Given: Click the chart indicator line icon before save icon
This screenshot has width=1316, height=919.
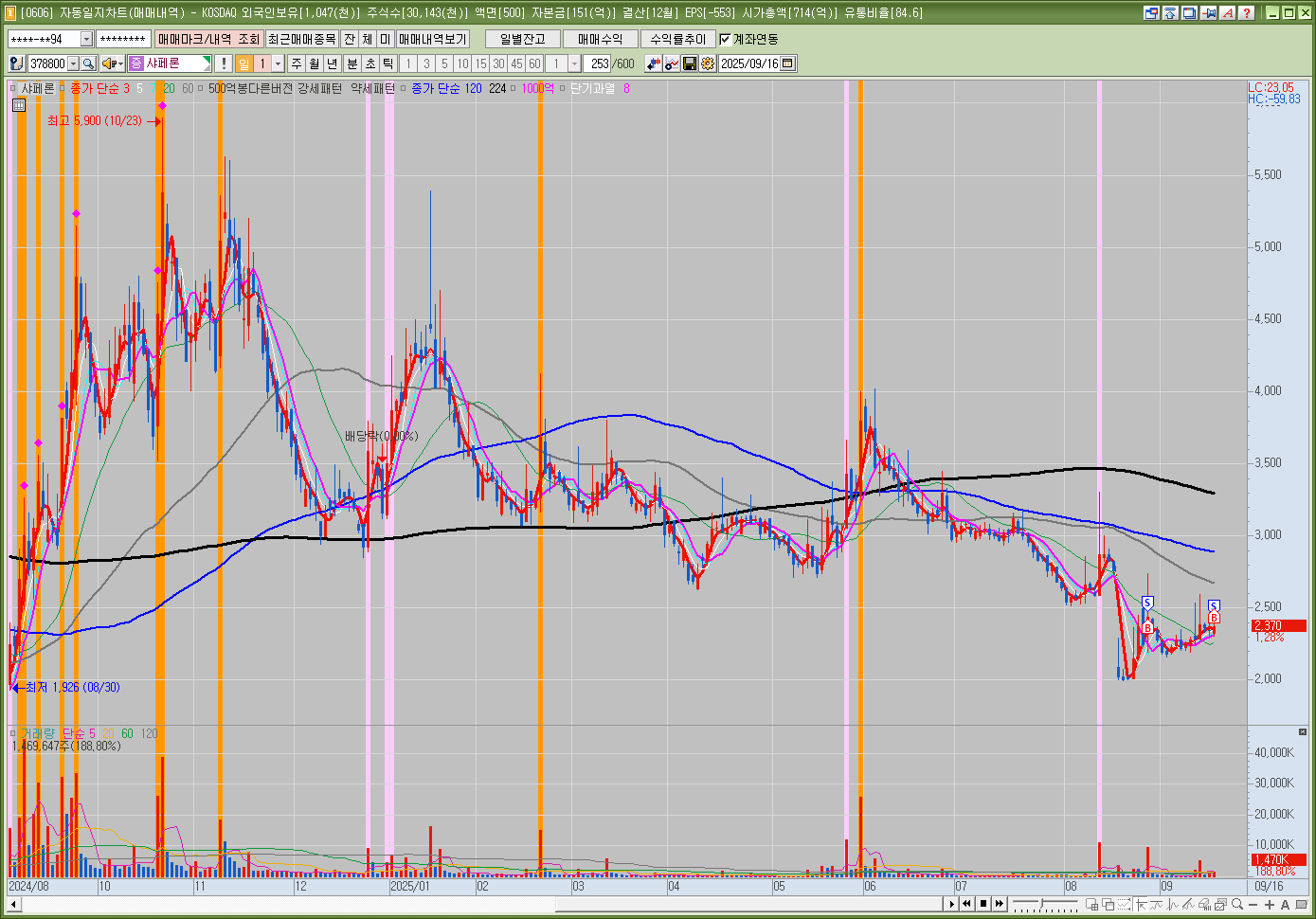Looking at the screenshot, I should (672, 63).
